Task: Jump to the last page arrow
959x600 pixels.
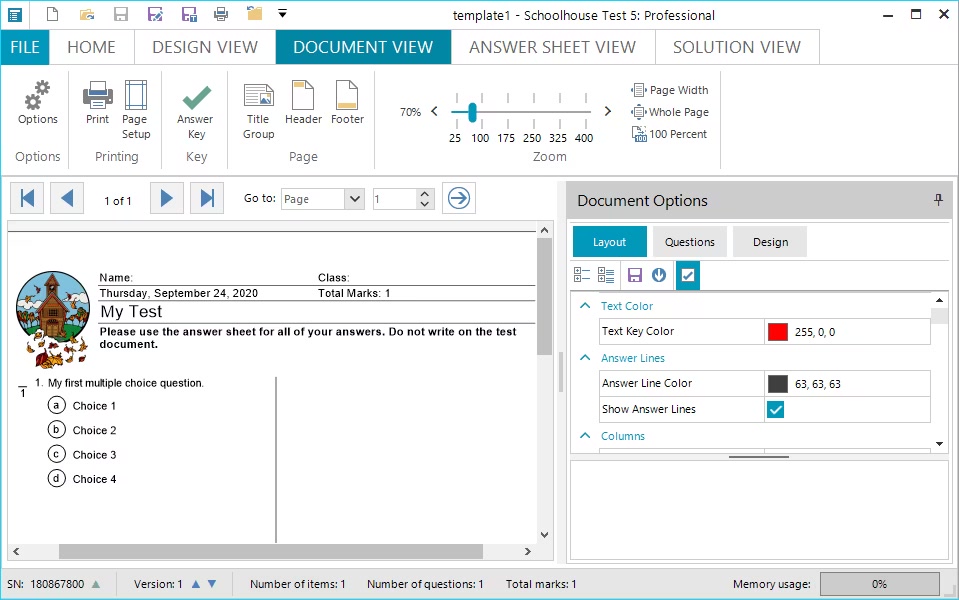Action: (x=207, y=198)
